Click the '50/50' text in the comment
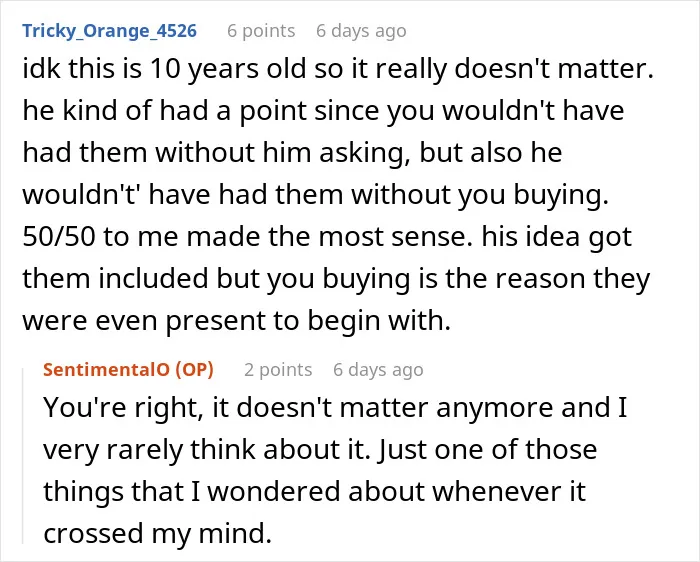The image size is (700, 562). (59, 237)
